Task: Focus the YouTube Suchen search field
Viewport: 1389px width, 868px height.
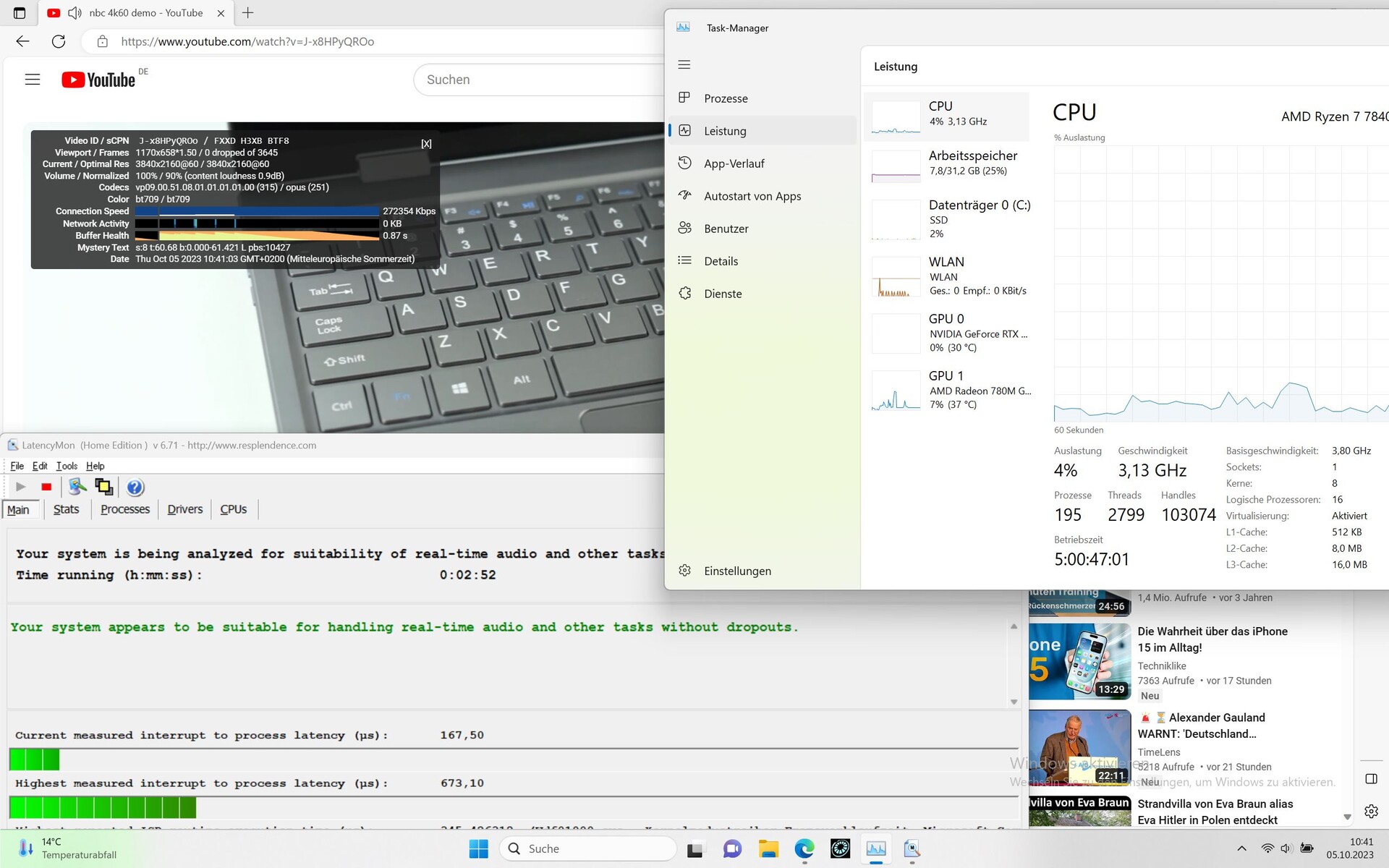Action: (539, 80)
